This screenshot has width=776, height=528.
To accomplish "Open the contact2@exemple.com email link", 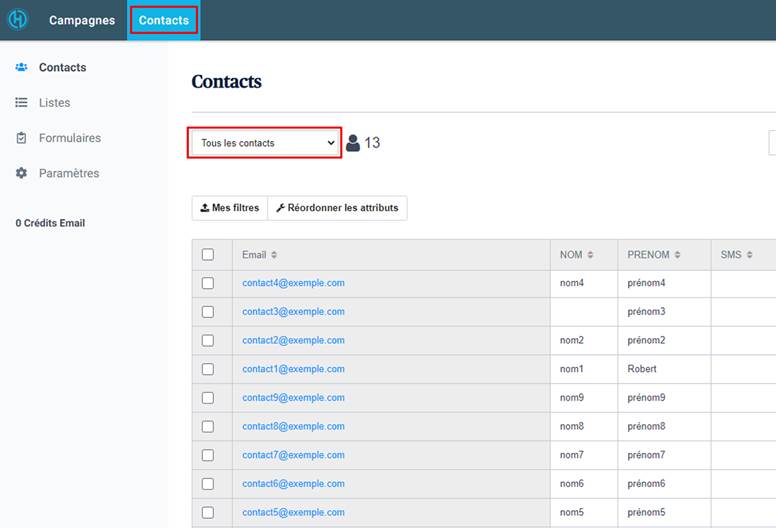I will tap(293, 340).
